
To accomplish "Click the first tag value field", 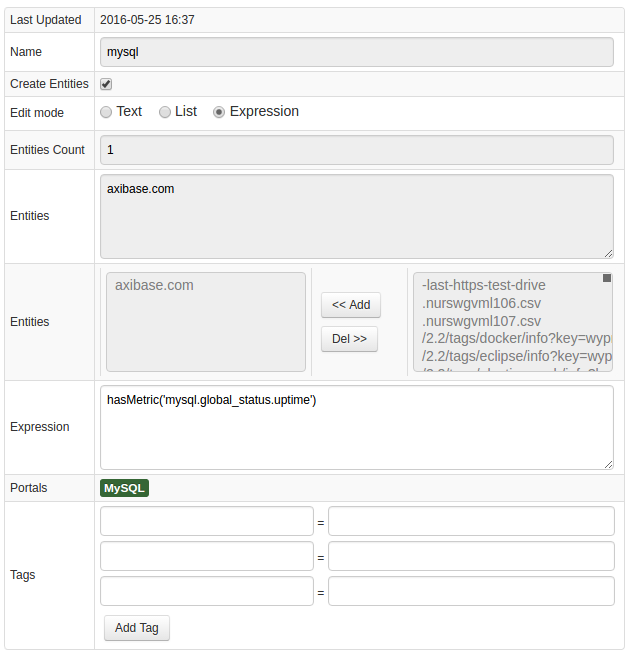I will coord(471,521).
